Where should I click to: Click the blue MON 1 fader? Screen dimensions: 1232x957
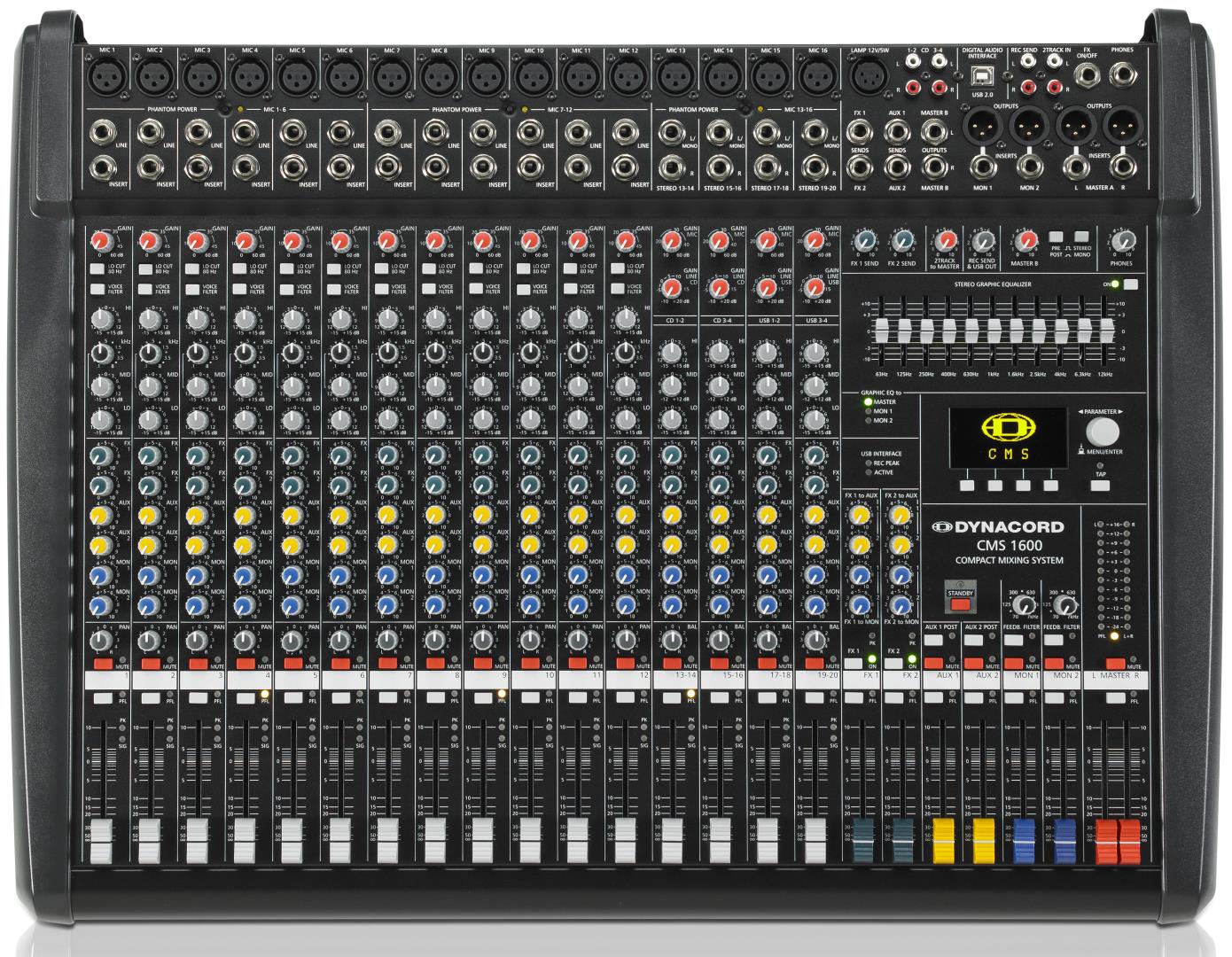tap(1025, 842)
